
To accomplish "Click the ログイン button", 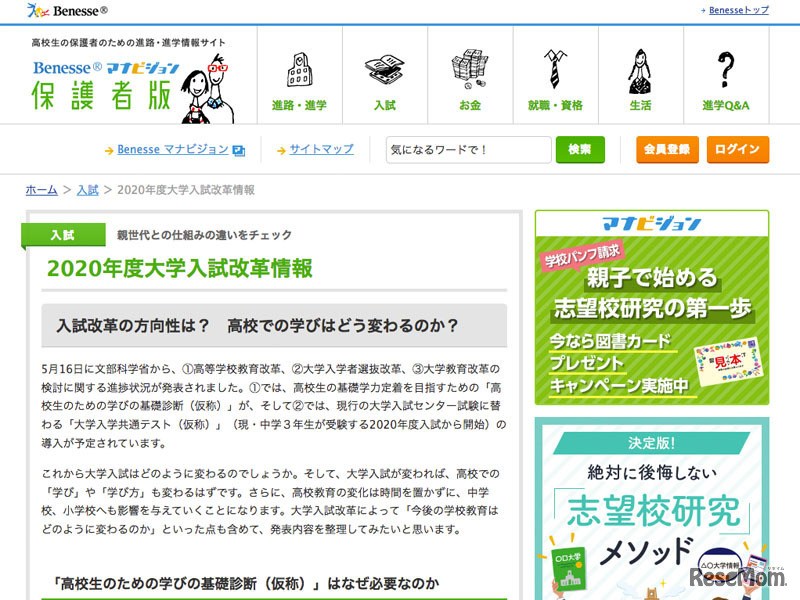I will pos(738,149).
